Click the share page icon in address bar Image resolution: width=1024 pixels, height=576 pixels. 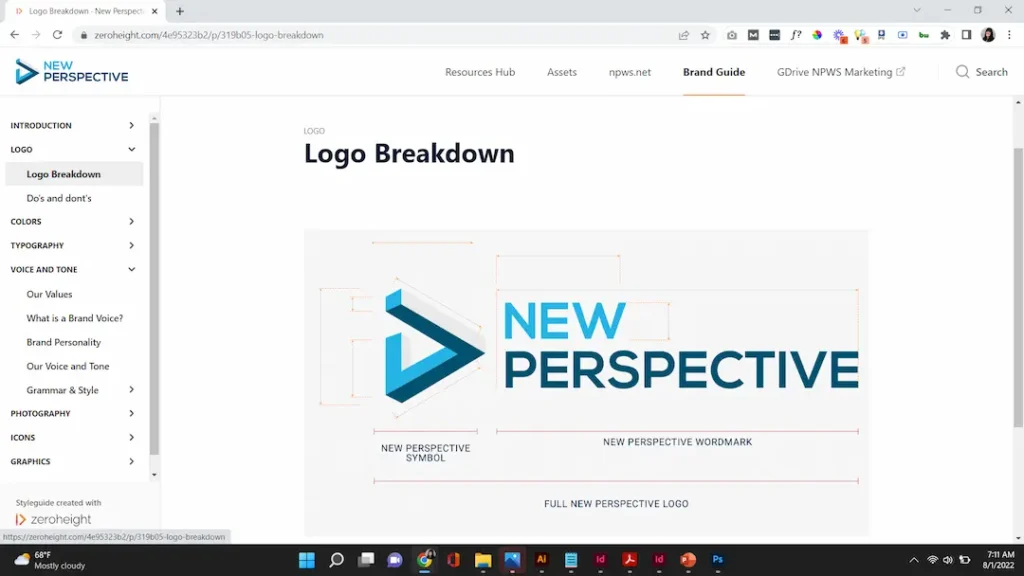coord(684,35)
